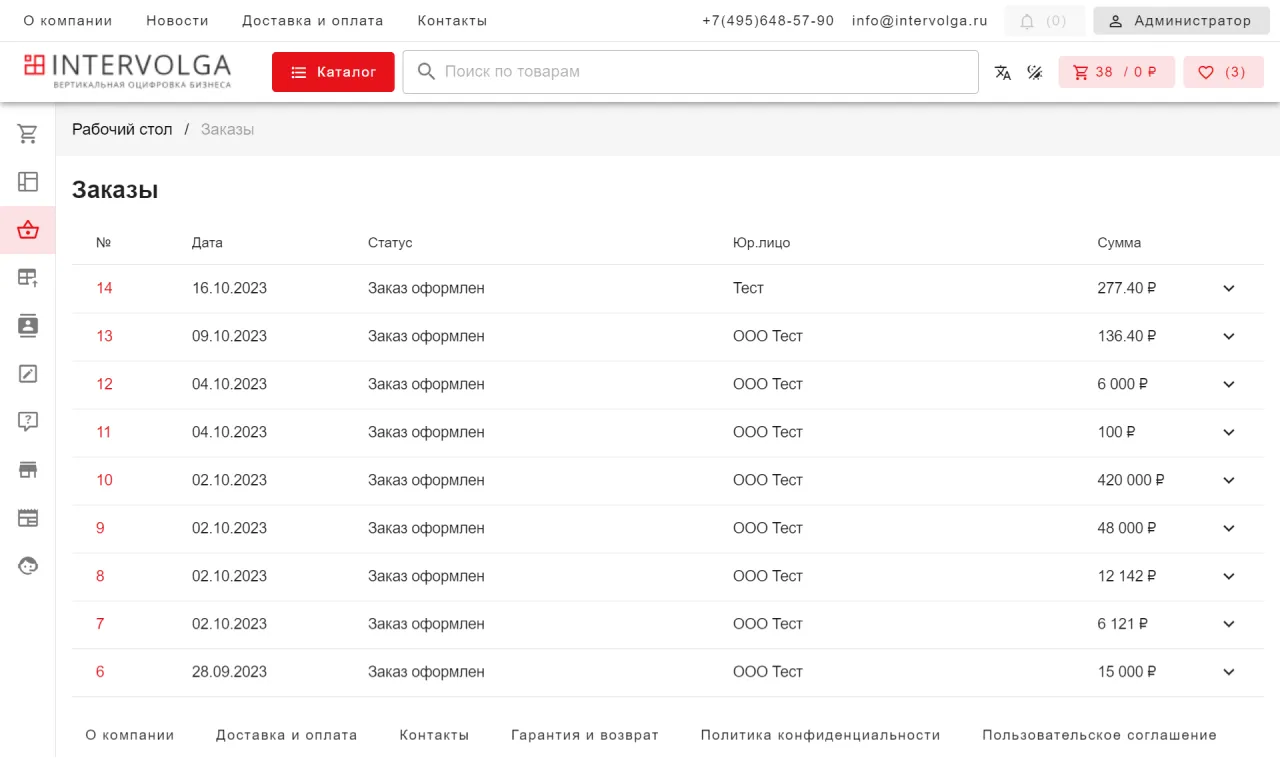
Task: Click the translate language icon
Action: [x=1003, y=72]
